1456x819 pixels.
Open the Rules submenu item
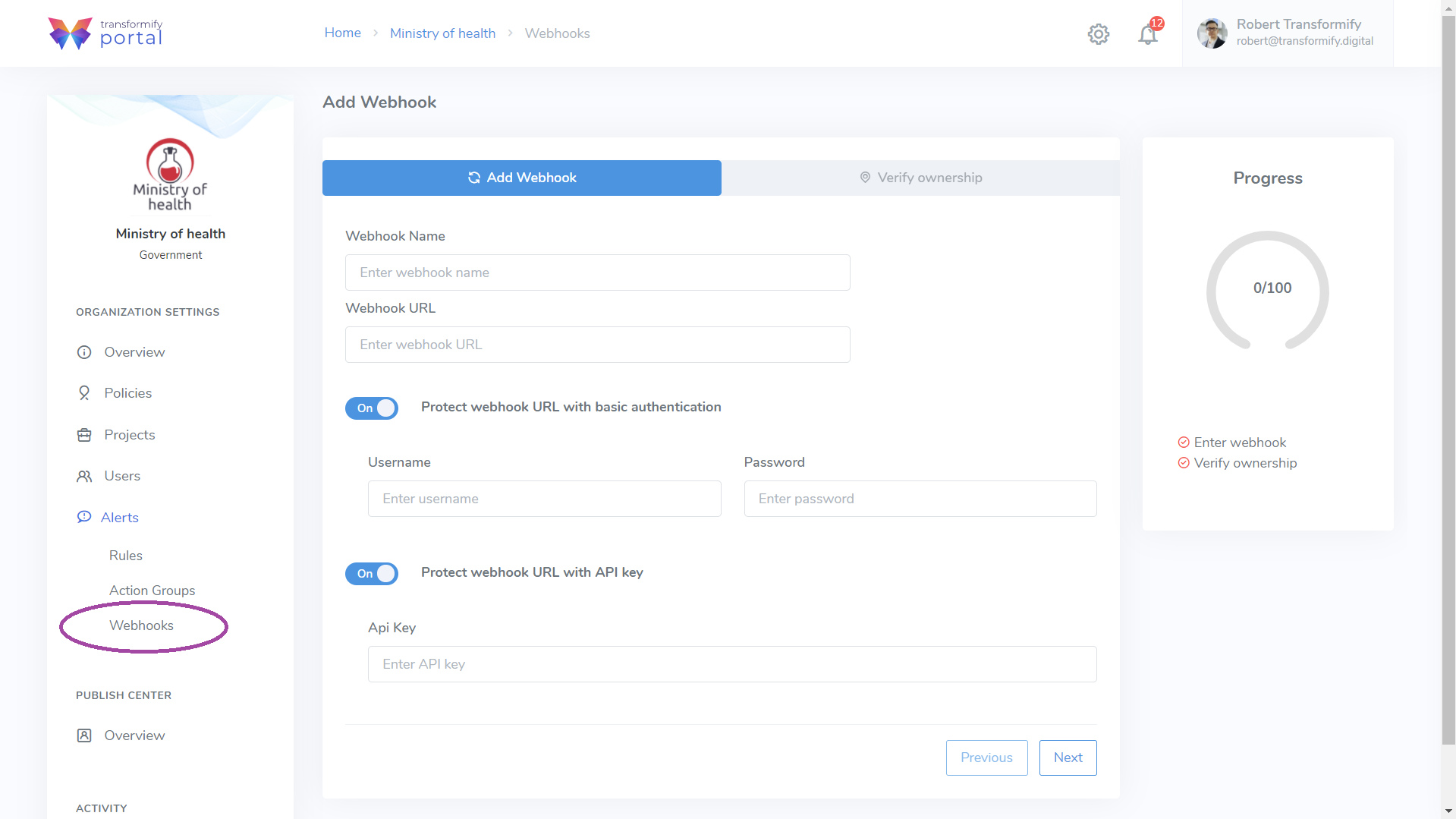tap(126, 556)
